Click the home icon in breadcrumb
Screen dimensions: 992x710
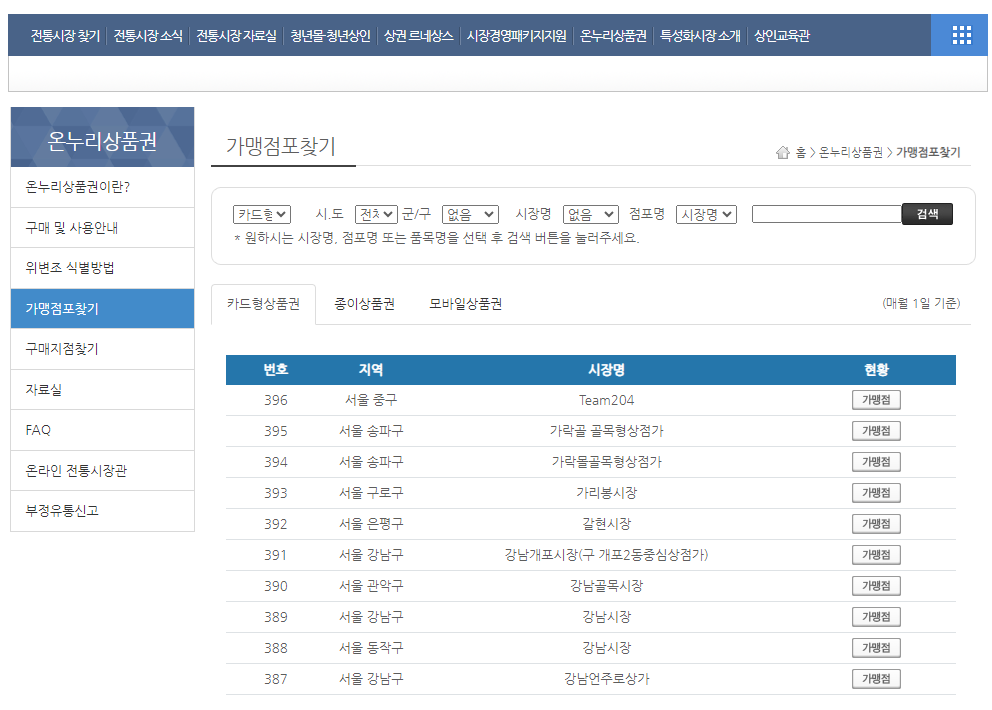783,153
